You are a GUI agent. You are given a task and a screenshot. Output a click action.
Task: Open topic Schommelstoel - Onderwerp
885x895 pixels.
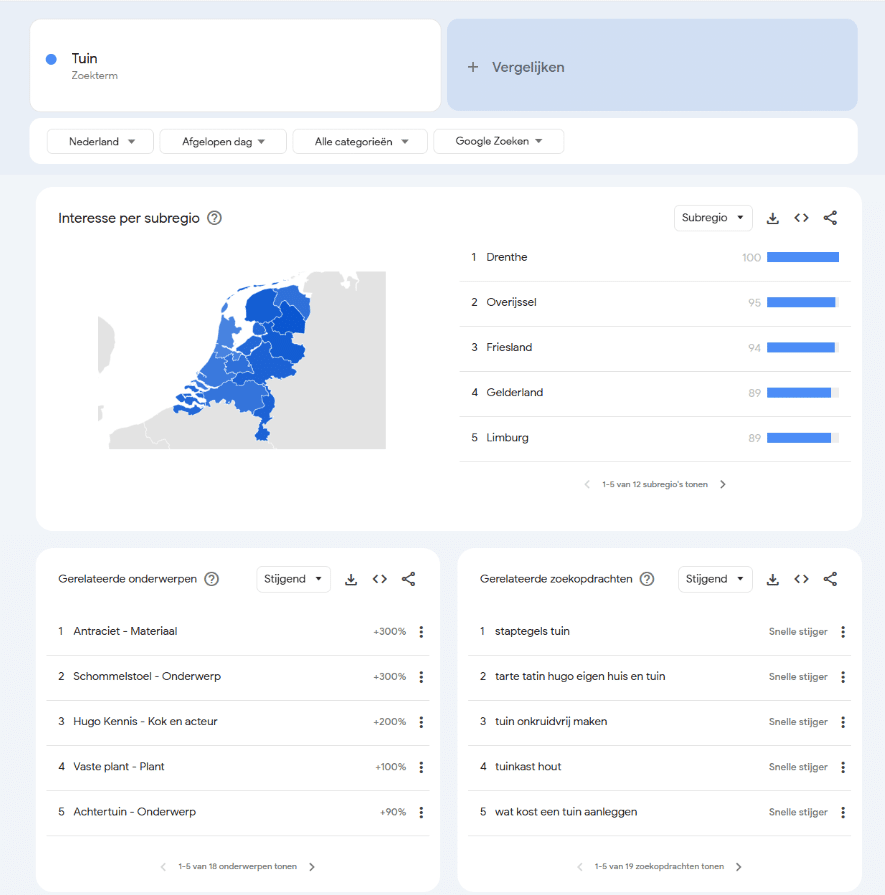[x=147, y=677]
